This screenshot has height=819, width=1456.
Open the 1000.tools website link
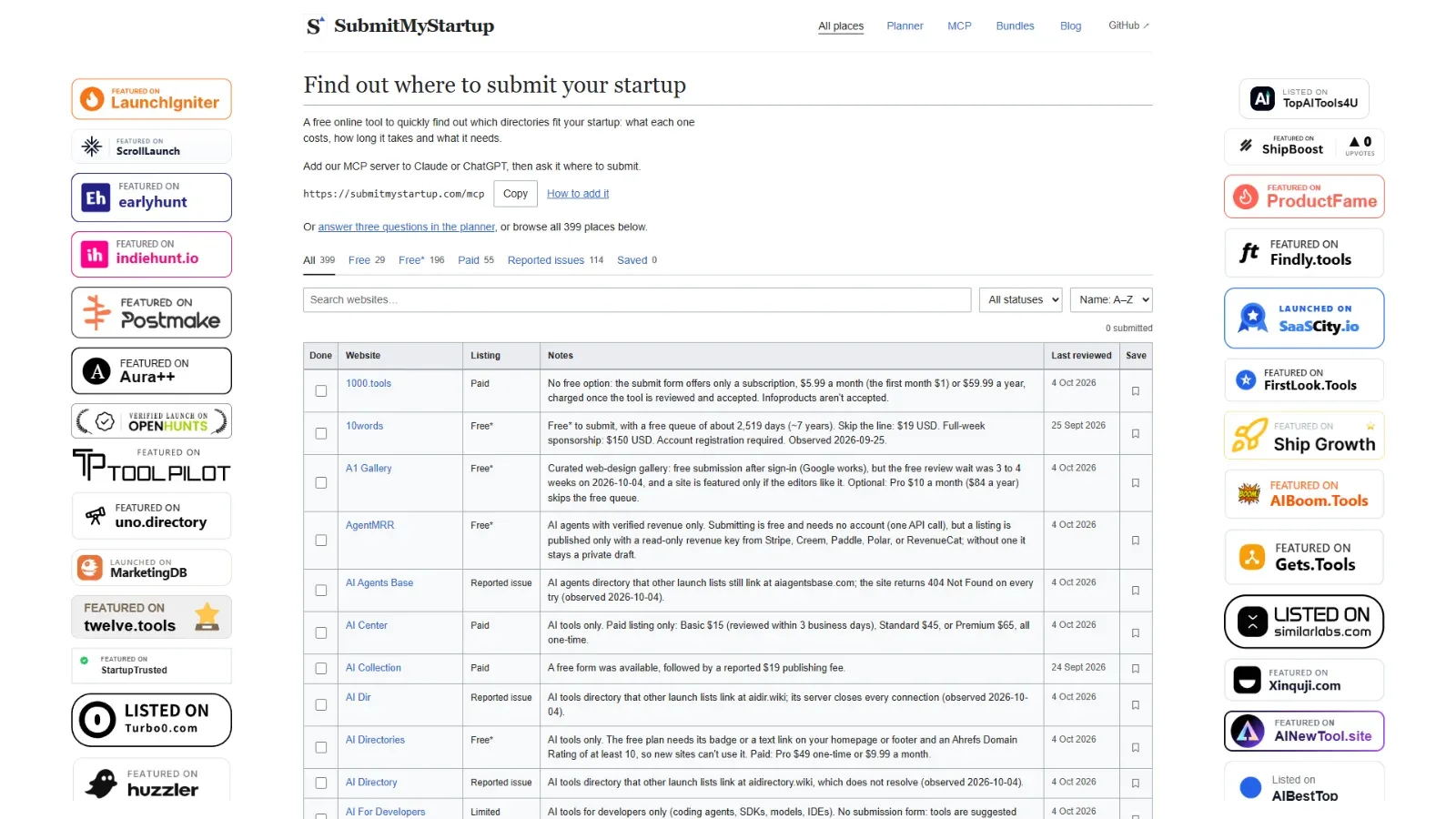pyautogui.click(x=369, y=384)
